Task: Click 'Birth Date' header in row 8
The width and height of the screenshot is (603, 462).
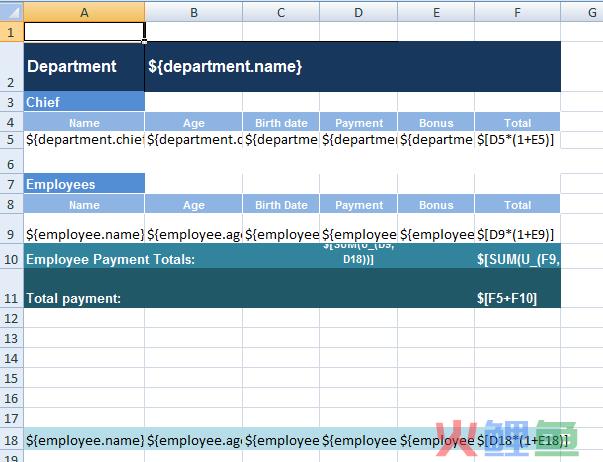Action: (281, 204)
